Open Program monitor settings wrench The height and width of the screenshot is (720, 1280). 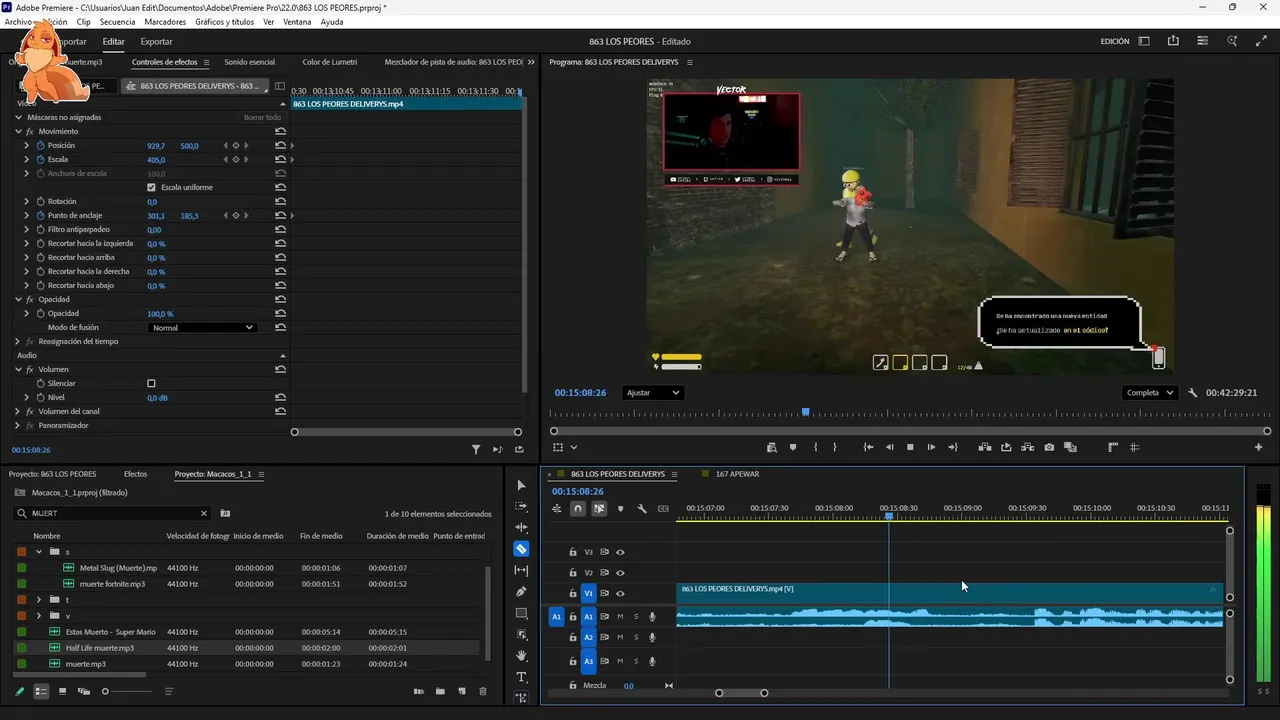coord(1193,393)
